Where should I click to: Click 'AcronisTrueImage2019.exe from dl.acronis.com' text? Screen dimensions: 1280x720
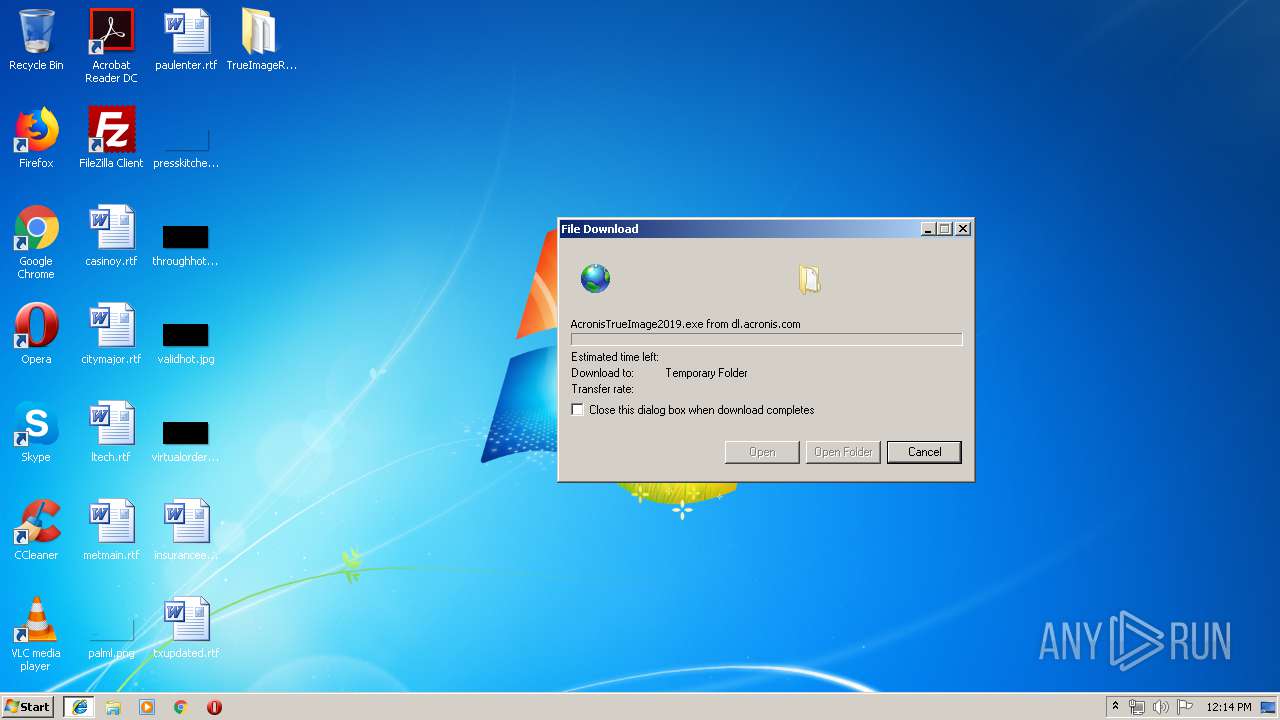(x=685, y=324)
